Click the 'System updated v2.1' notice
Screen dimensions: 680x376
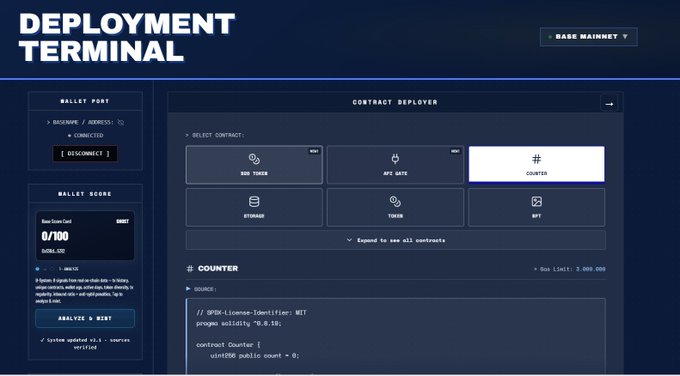coord(85,343)
